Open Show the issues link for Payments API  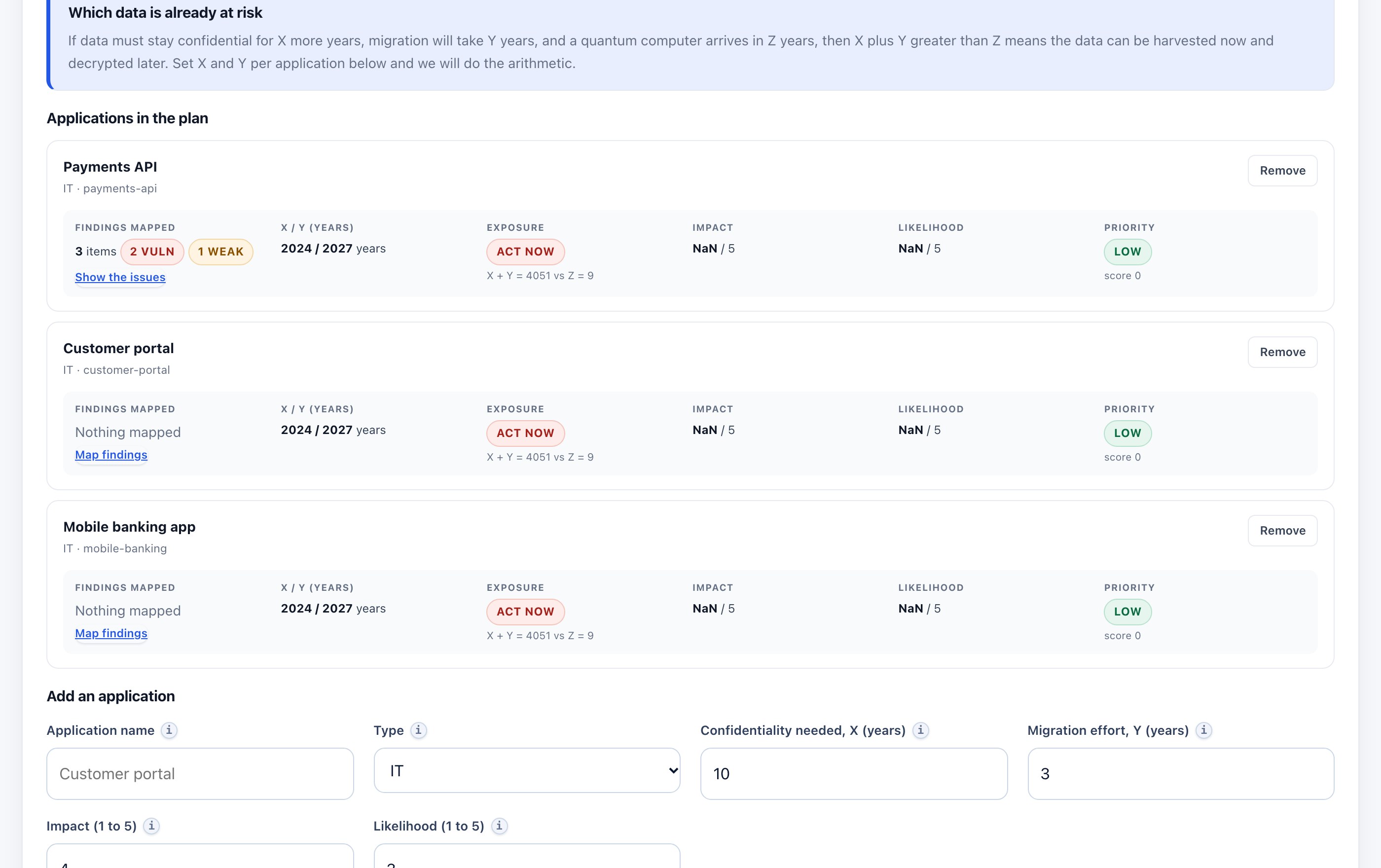click(x=120, y=277)
